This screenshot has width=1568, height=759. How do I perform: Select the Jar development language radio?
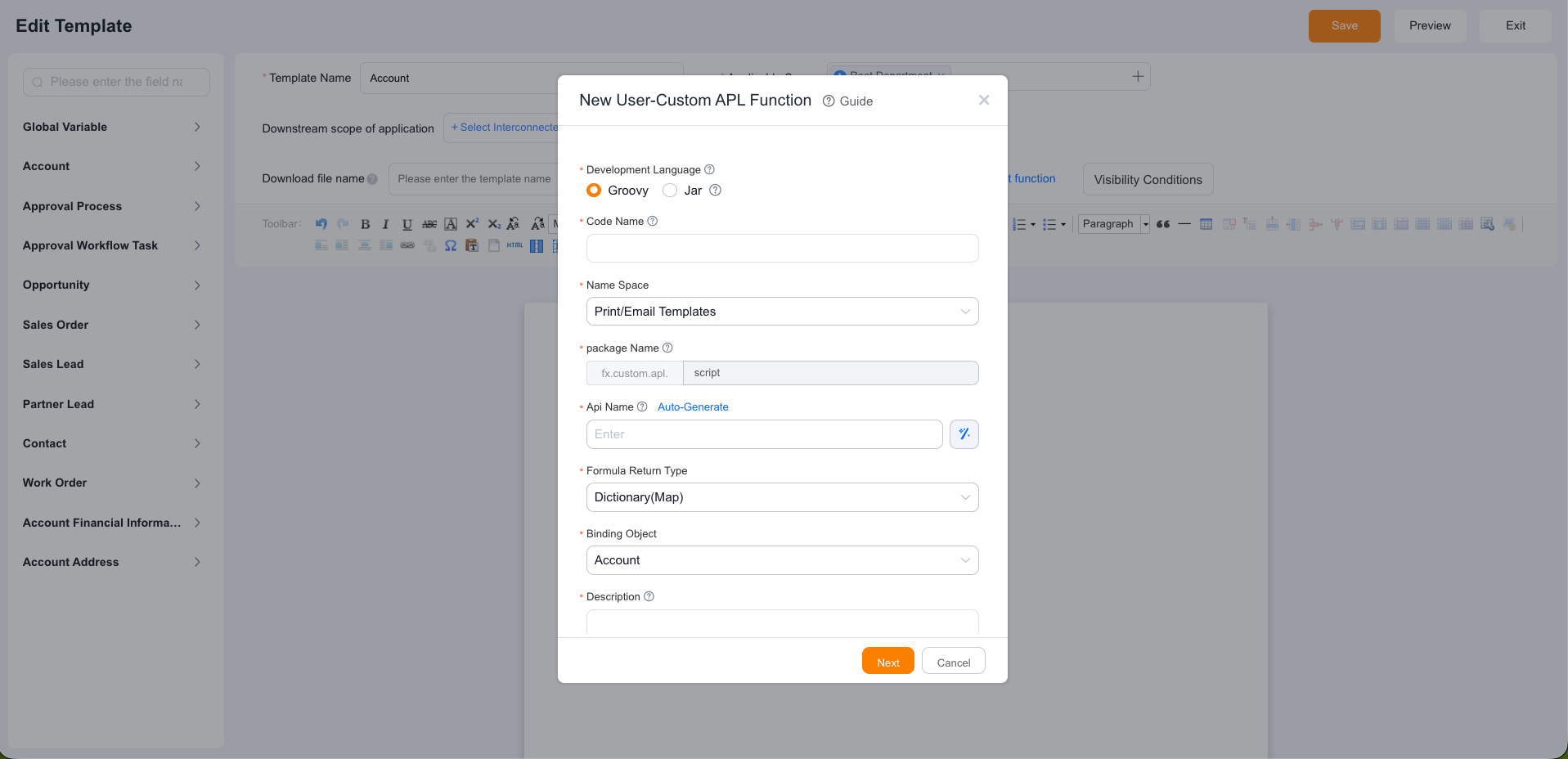point(670,190)
